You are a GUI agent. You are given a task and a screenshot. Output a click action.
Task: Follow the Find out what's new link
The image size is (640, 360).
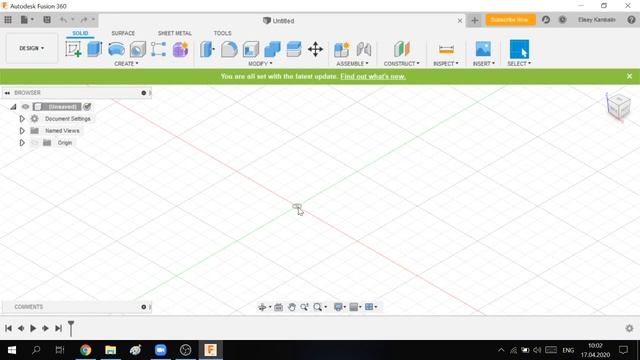pyautogui.click(x=373, y=76)
